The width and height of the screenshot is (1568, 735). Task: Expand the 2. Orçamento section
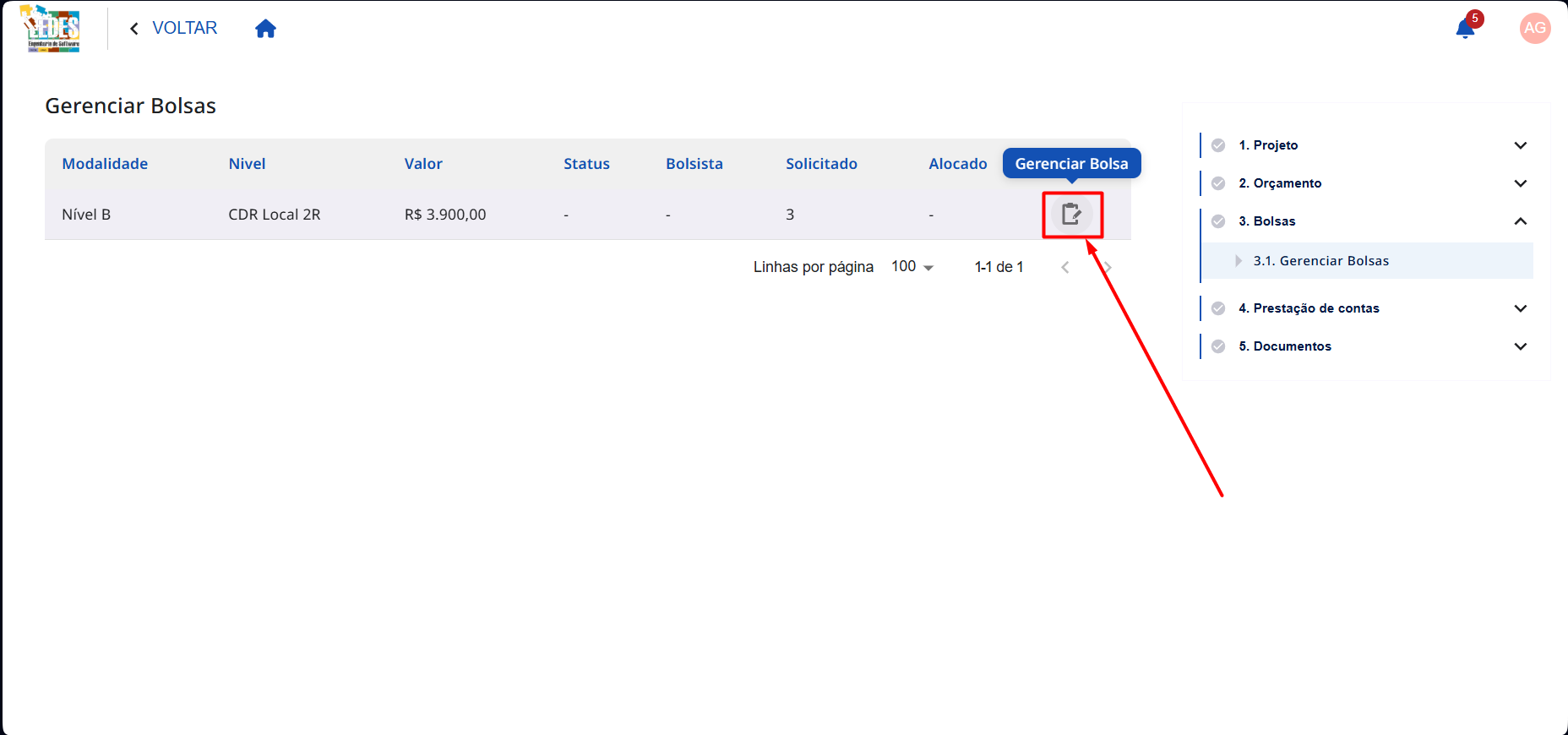coord(1520,183)
